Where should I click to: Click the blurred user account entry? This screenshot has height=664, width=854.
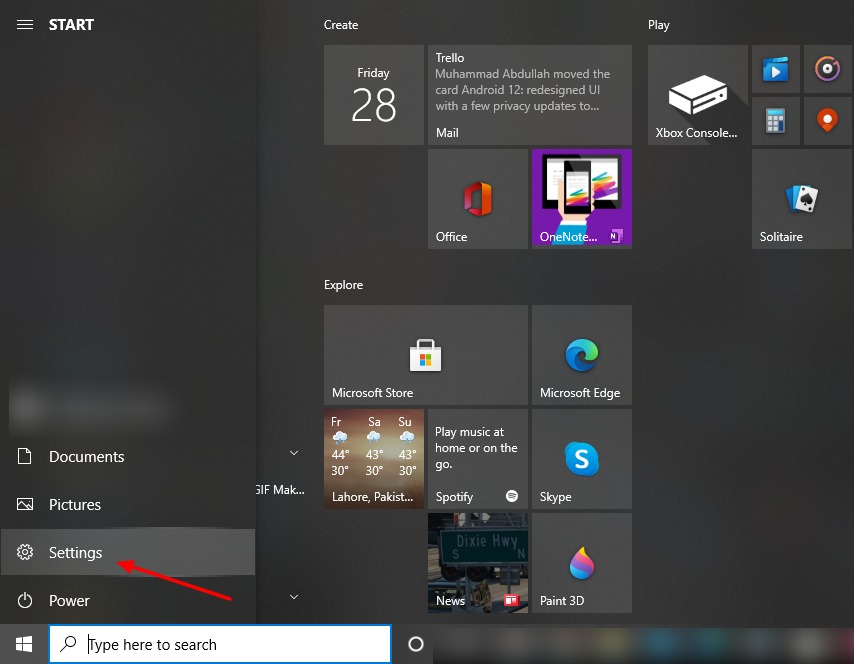click(x=90, y=407)
